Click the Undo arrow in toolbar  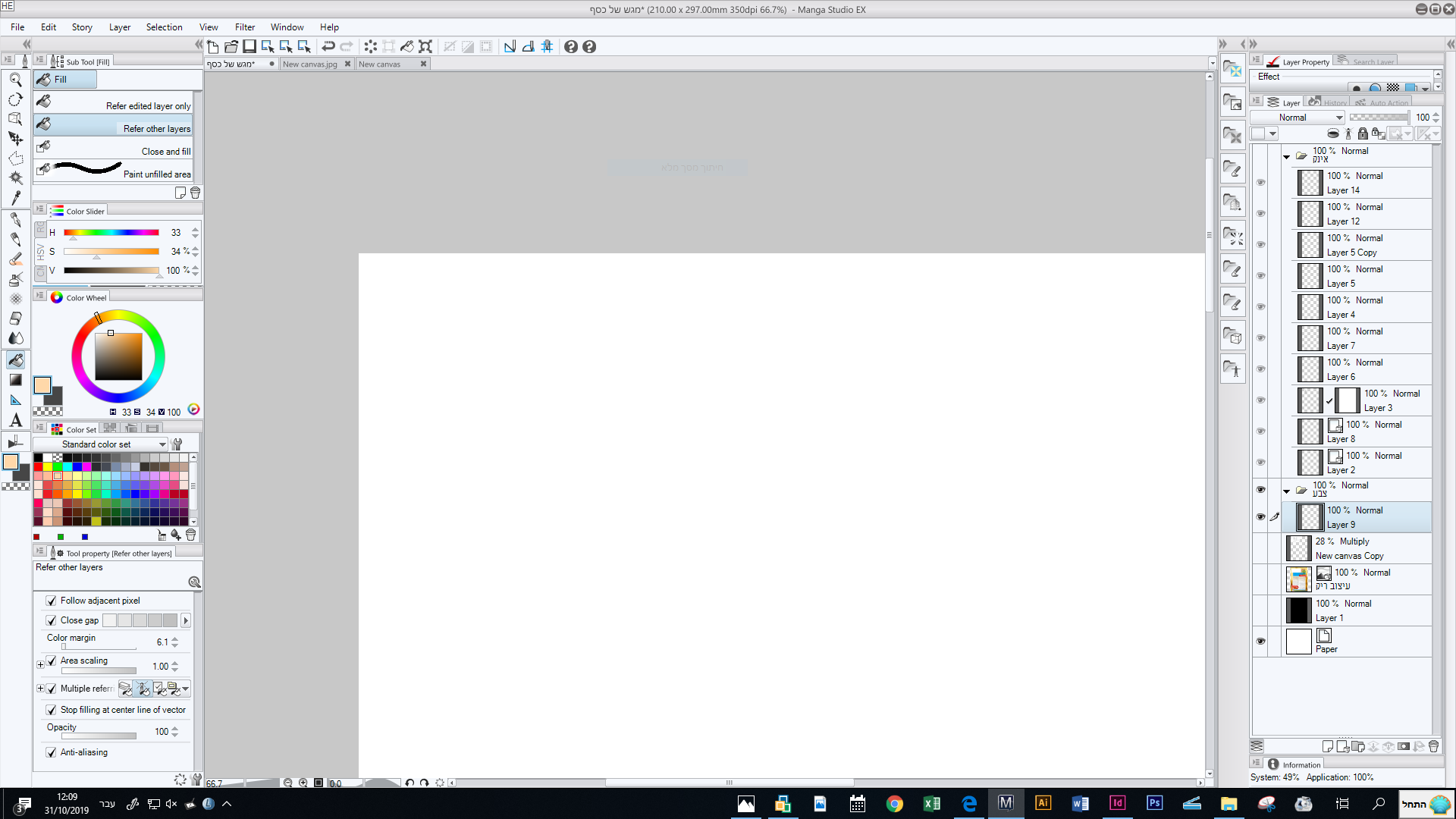(x=328, y=47)
